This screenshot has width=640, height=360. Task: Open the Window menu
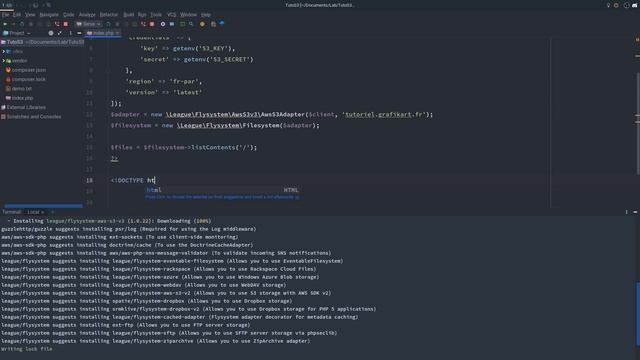[188, 15]
